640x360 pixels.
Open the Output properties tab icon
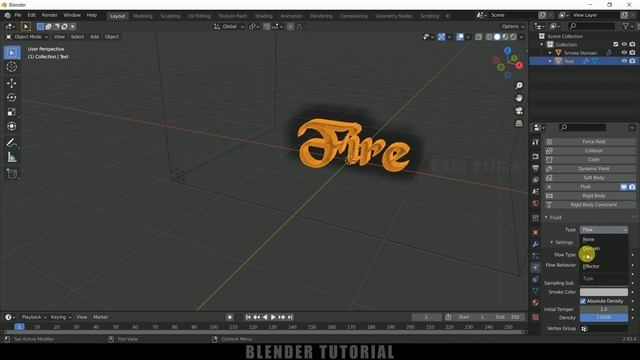point(536,168)
